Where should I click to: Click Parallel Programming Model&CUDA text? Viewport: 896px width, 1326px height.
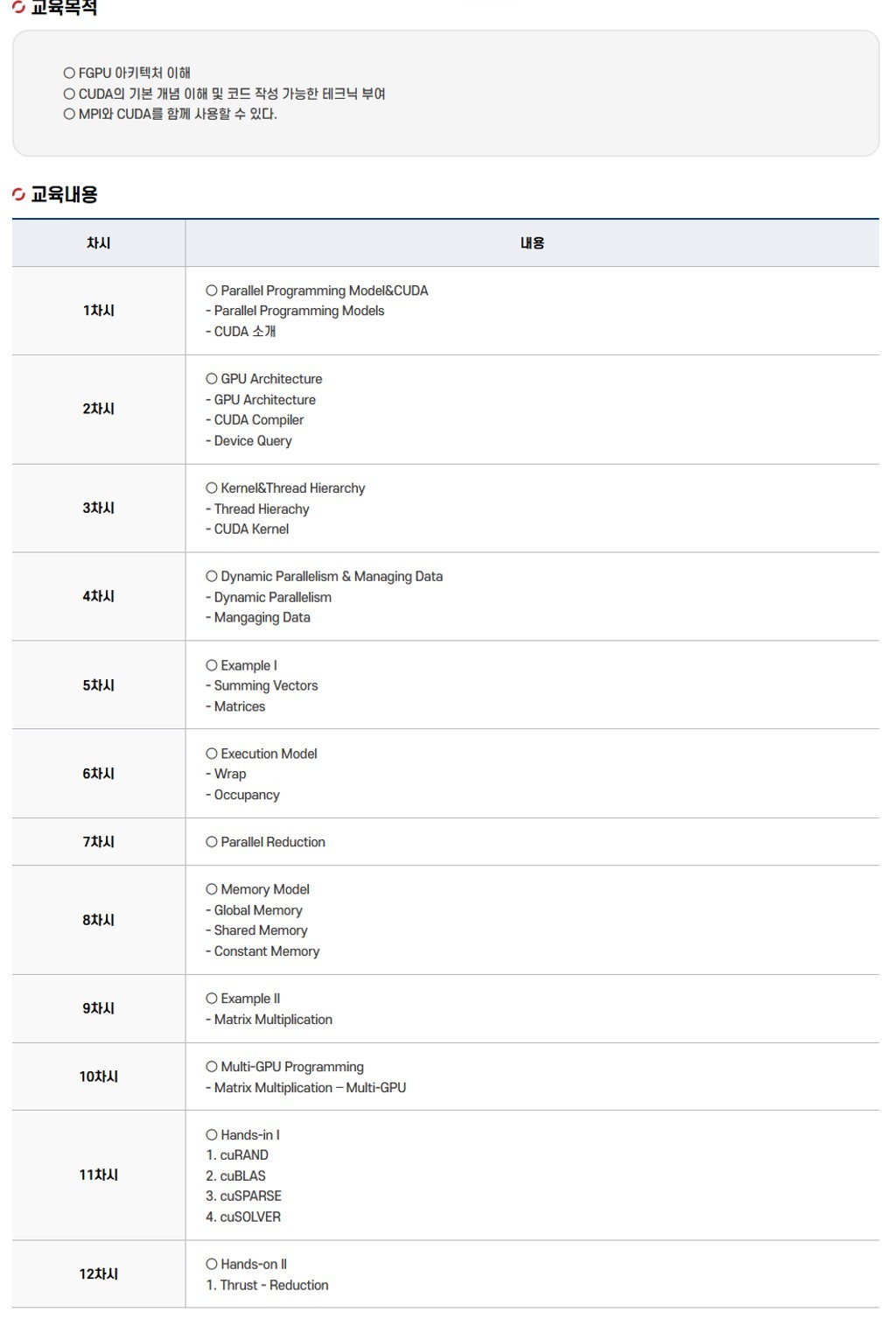coord(324,291)
